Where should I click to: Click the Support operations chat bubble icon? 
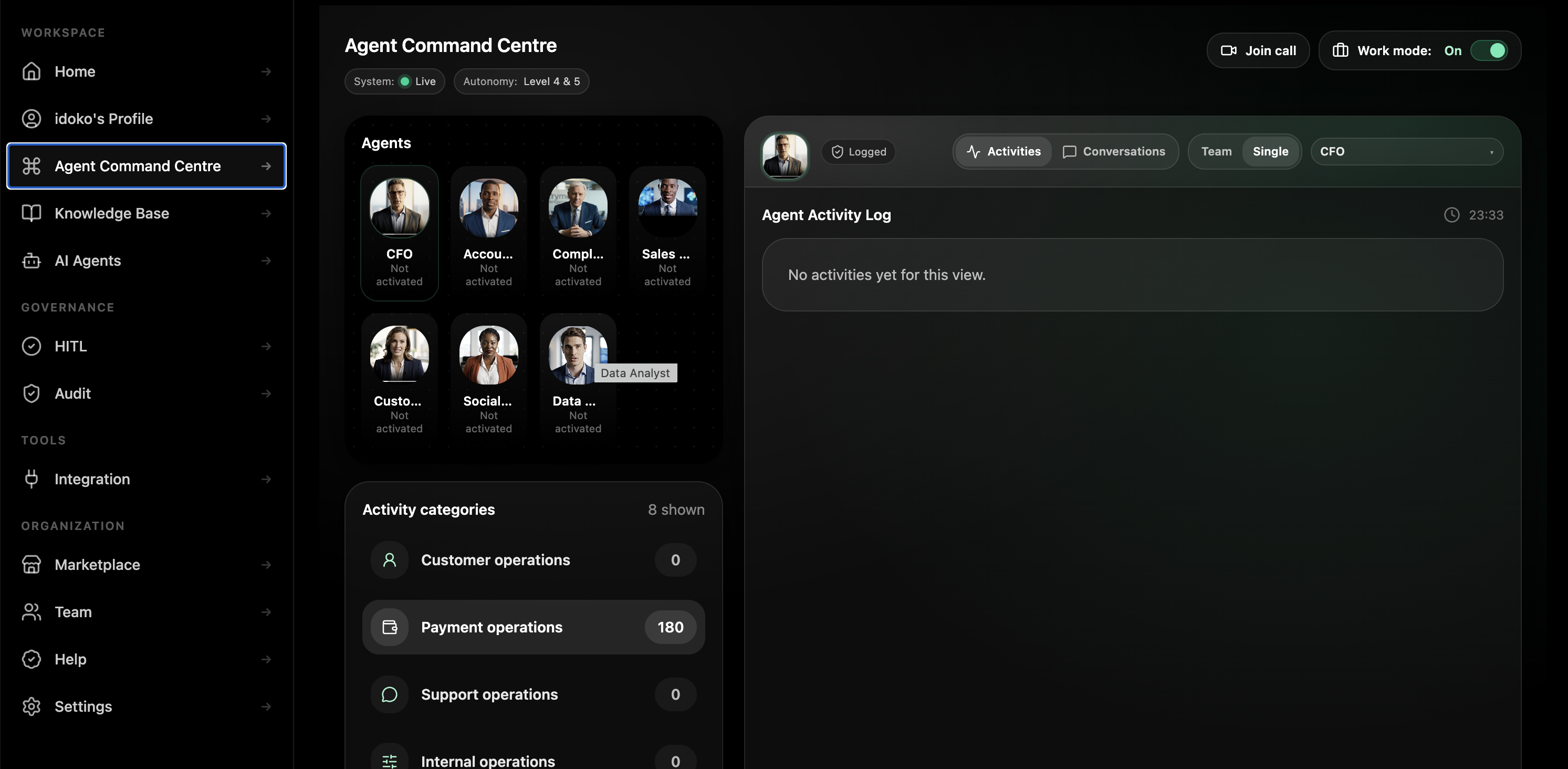pos(390,694)
